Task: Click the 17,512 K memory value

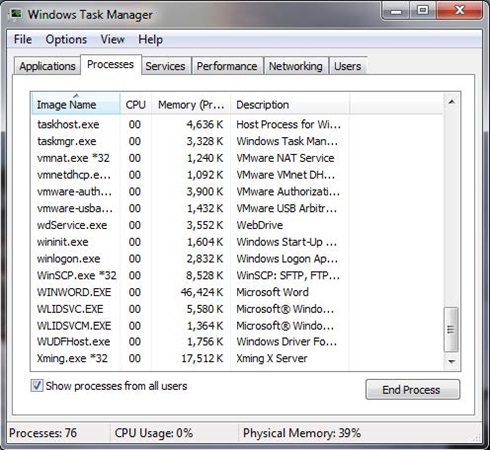Action: (x=202, y=358)
